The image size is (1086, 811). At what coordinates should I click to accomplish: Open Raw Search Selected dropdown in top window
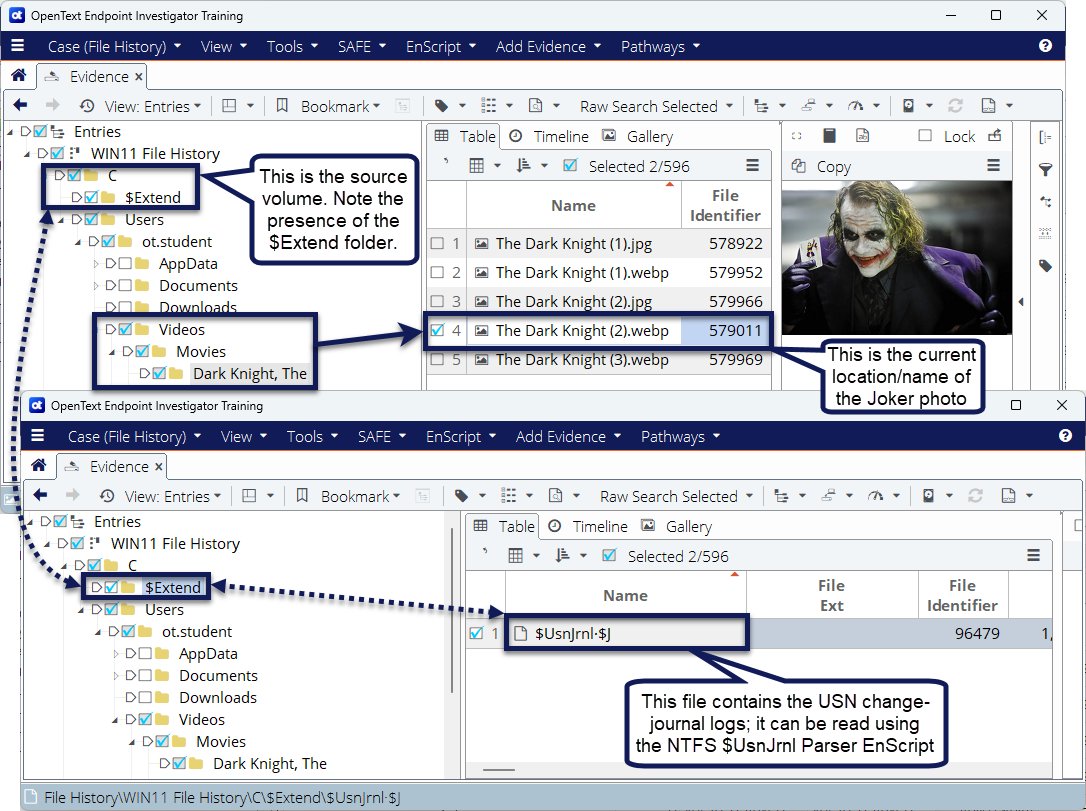click(x=656, y=106)
